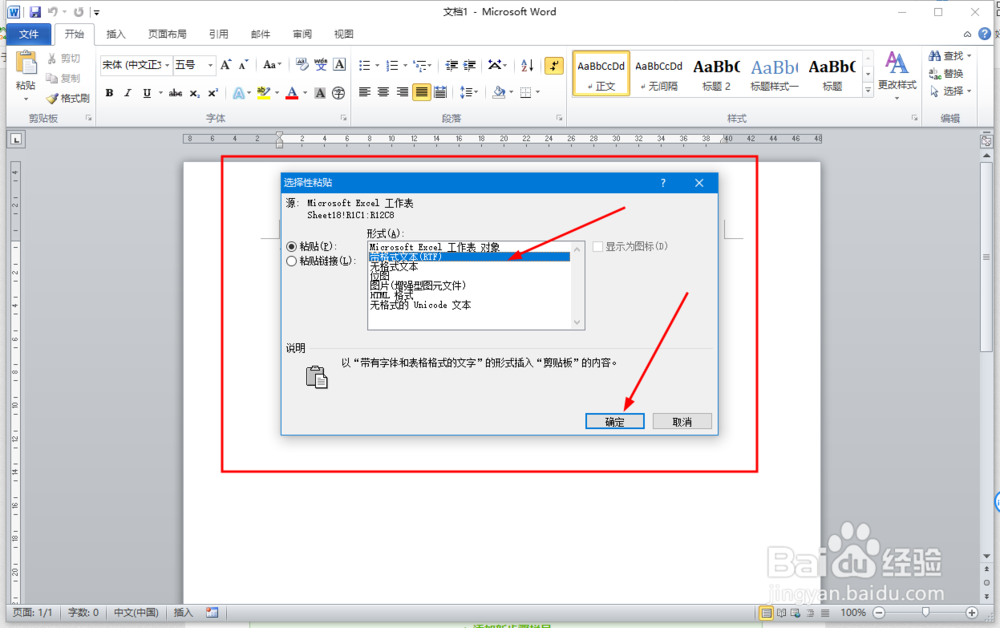The image size is (1000, 628).
Task: Click the 取消 (Cancel) button
Action: (x=682, y=421)
